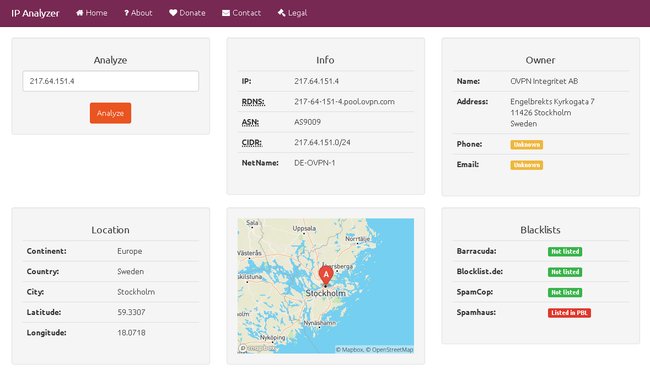Click the Barracuda Not listed badge
The image size is (650, 369).
coord(565,251)
